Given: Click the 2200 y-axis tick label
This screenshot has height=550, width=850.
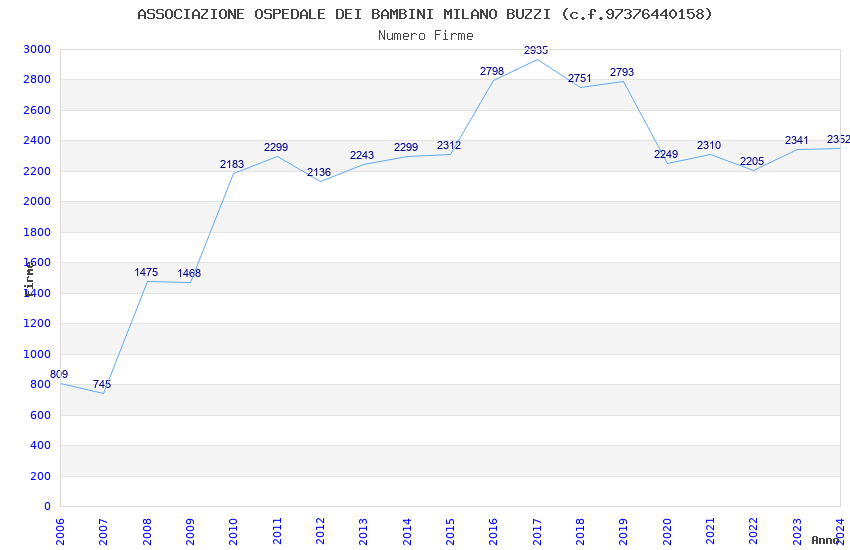Looking at the screenshot, I should tap(37, 171).
